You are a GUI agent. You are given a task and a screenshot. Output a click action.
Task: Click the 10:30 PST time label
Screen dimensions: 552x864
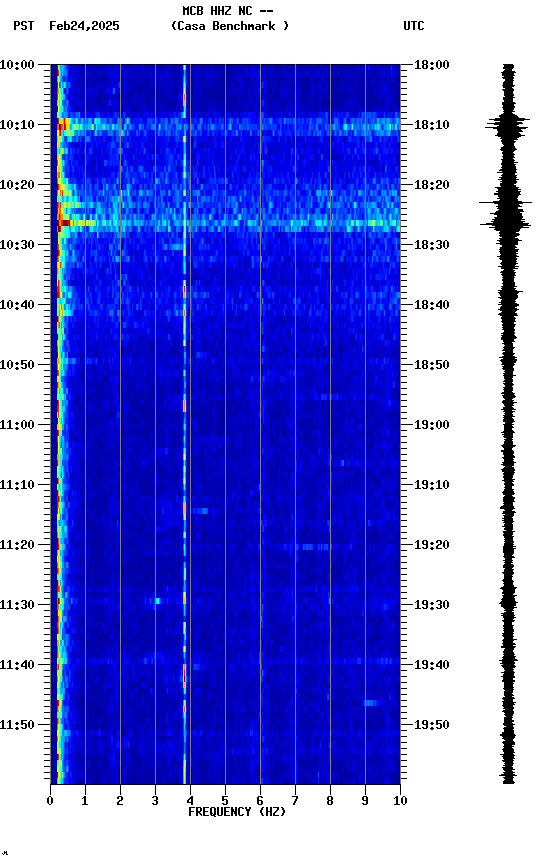17,245
